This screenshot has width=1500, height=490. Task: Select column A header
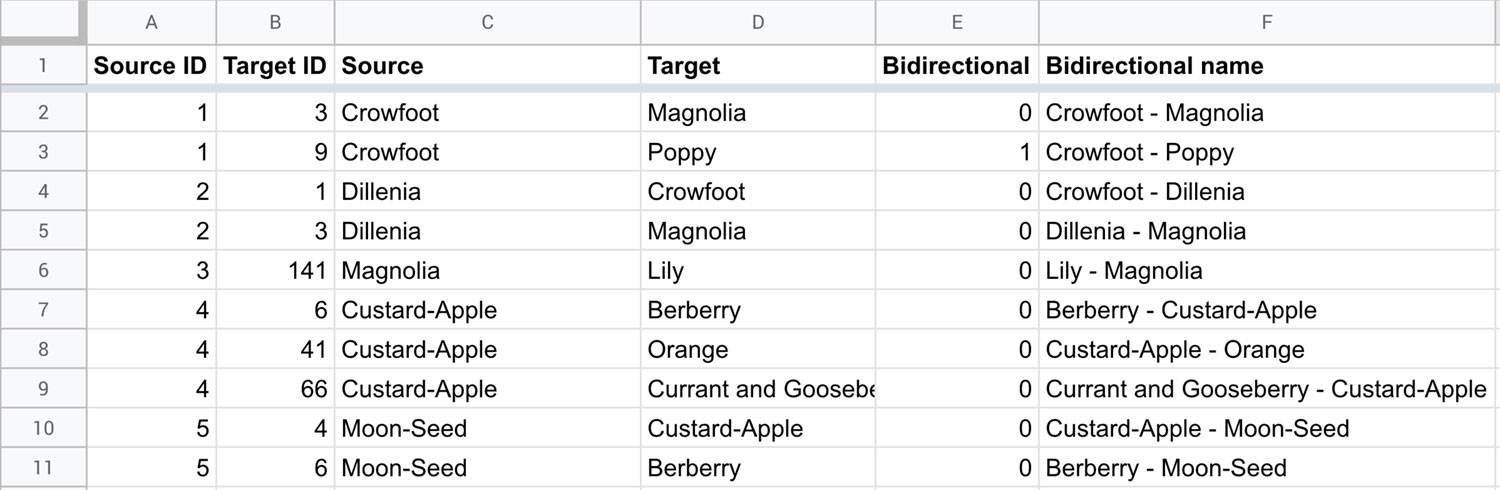point(151,22)
